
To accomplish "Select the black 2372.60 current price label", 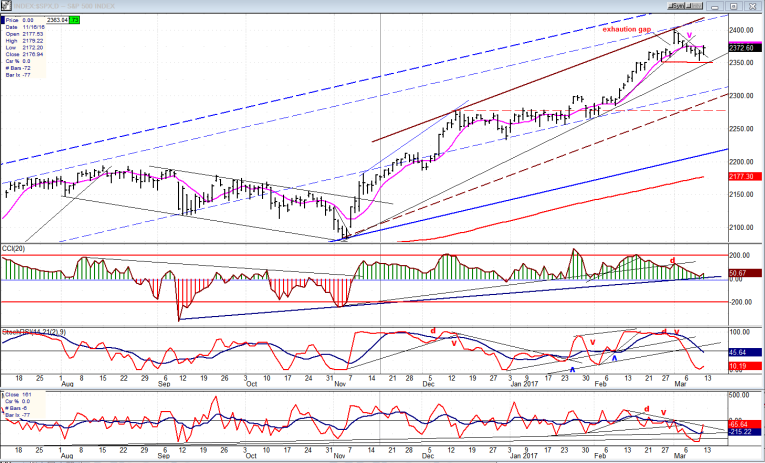I will click(745, 48).
